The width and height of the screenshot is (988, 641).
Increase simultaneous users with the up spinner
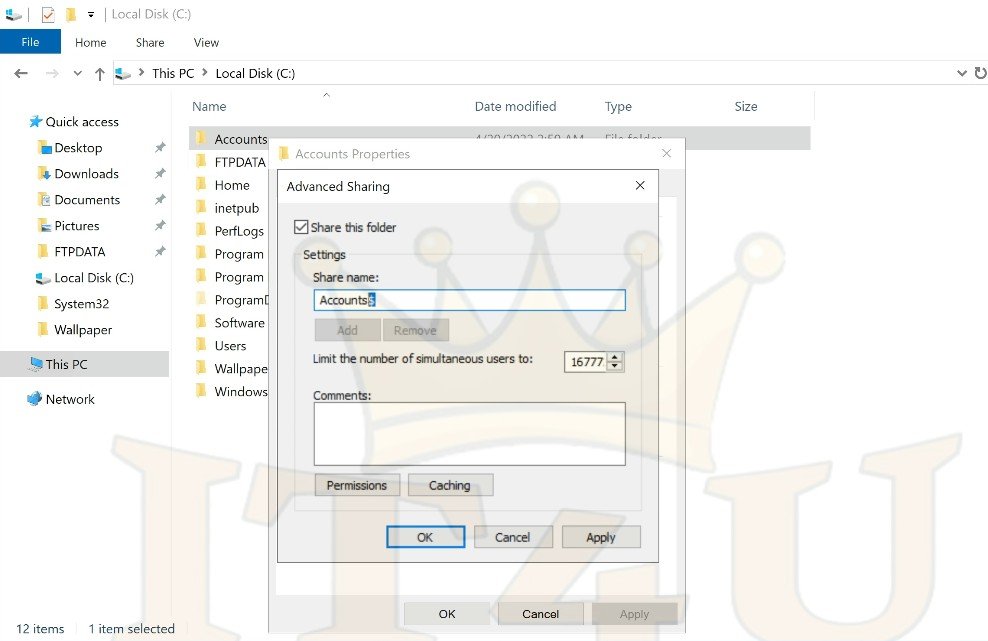point(616,356)
